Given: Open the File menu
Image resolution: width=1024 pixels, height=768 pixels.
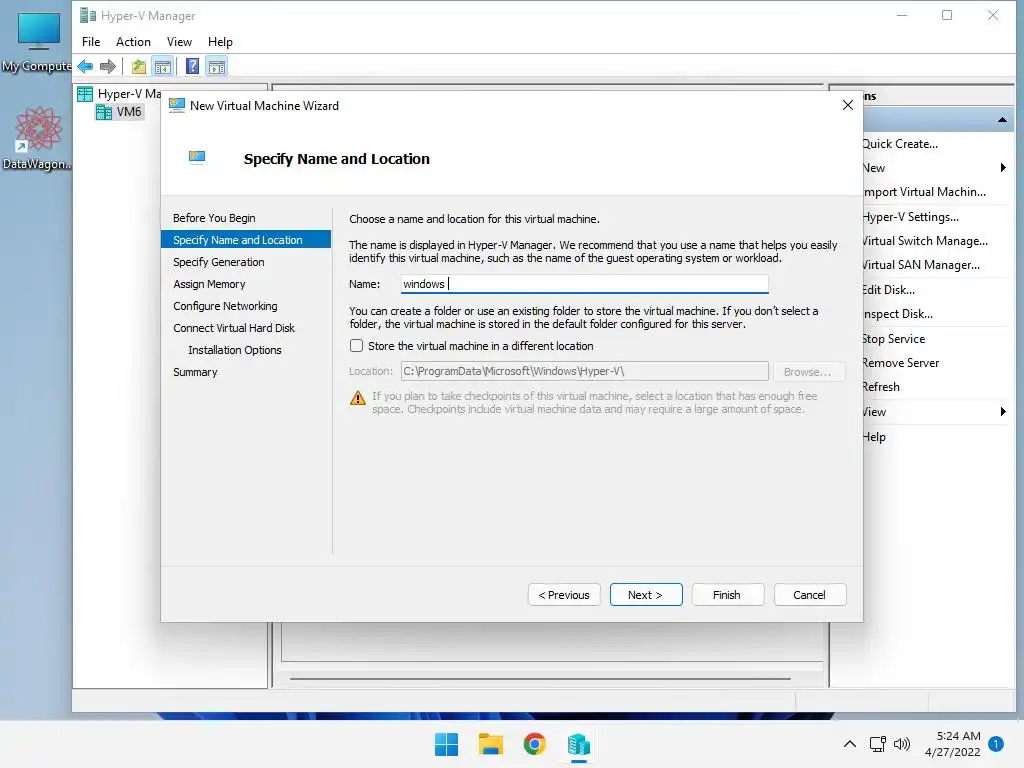Looking at the screenshot, I should coord(91,42).
